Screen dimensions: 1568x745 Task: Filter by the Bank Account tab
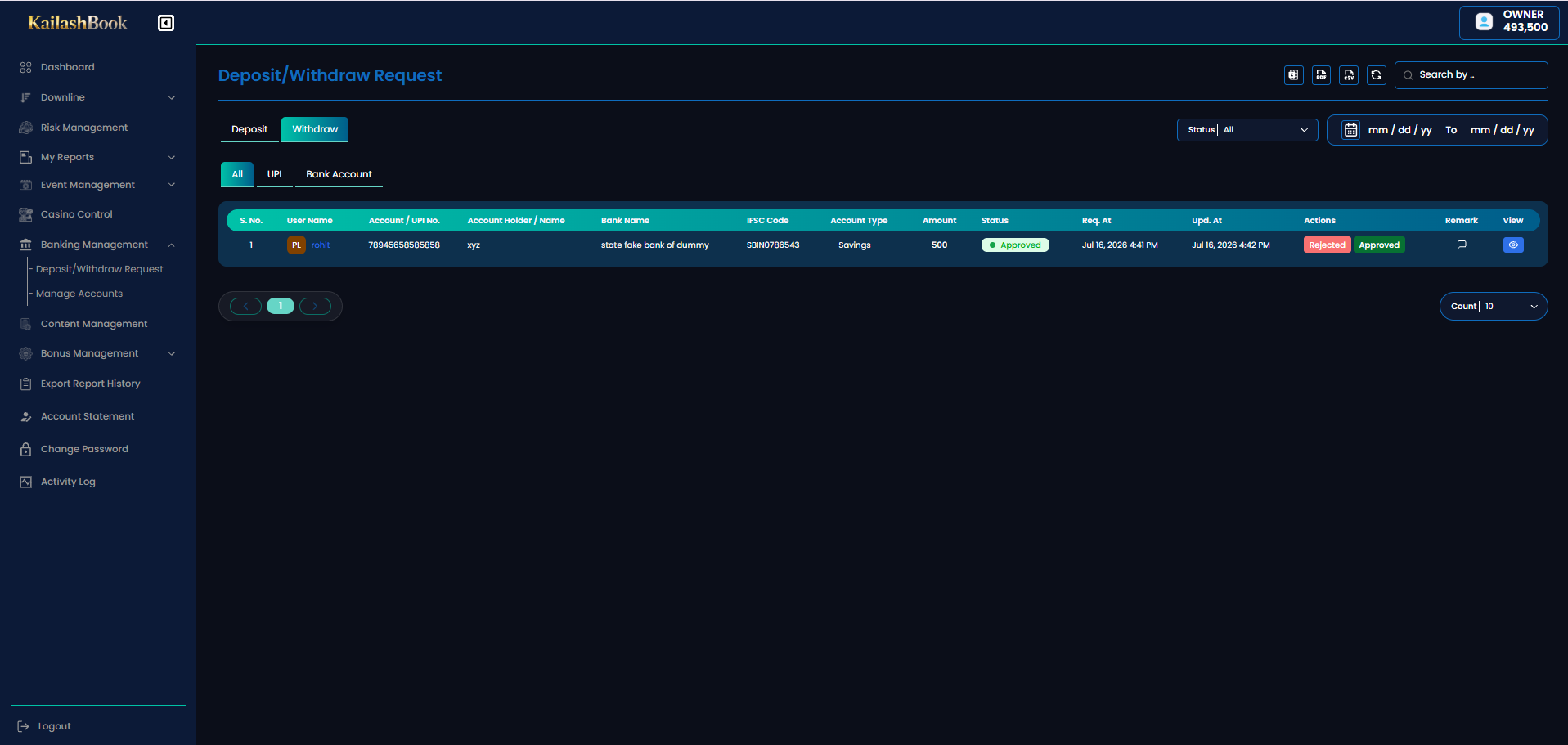(x=339, y=174)
